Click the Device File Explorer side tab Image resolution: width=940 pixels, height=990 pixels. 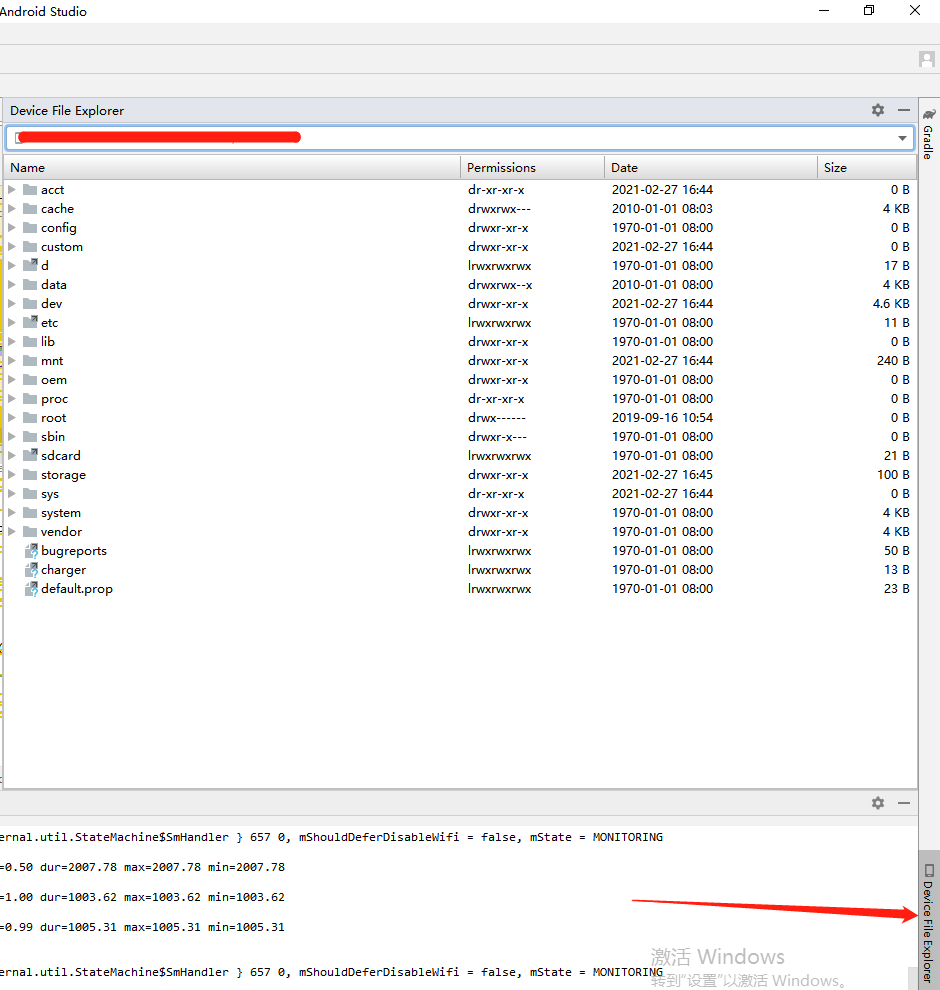928,918
